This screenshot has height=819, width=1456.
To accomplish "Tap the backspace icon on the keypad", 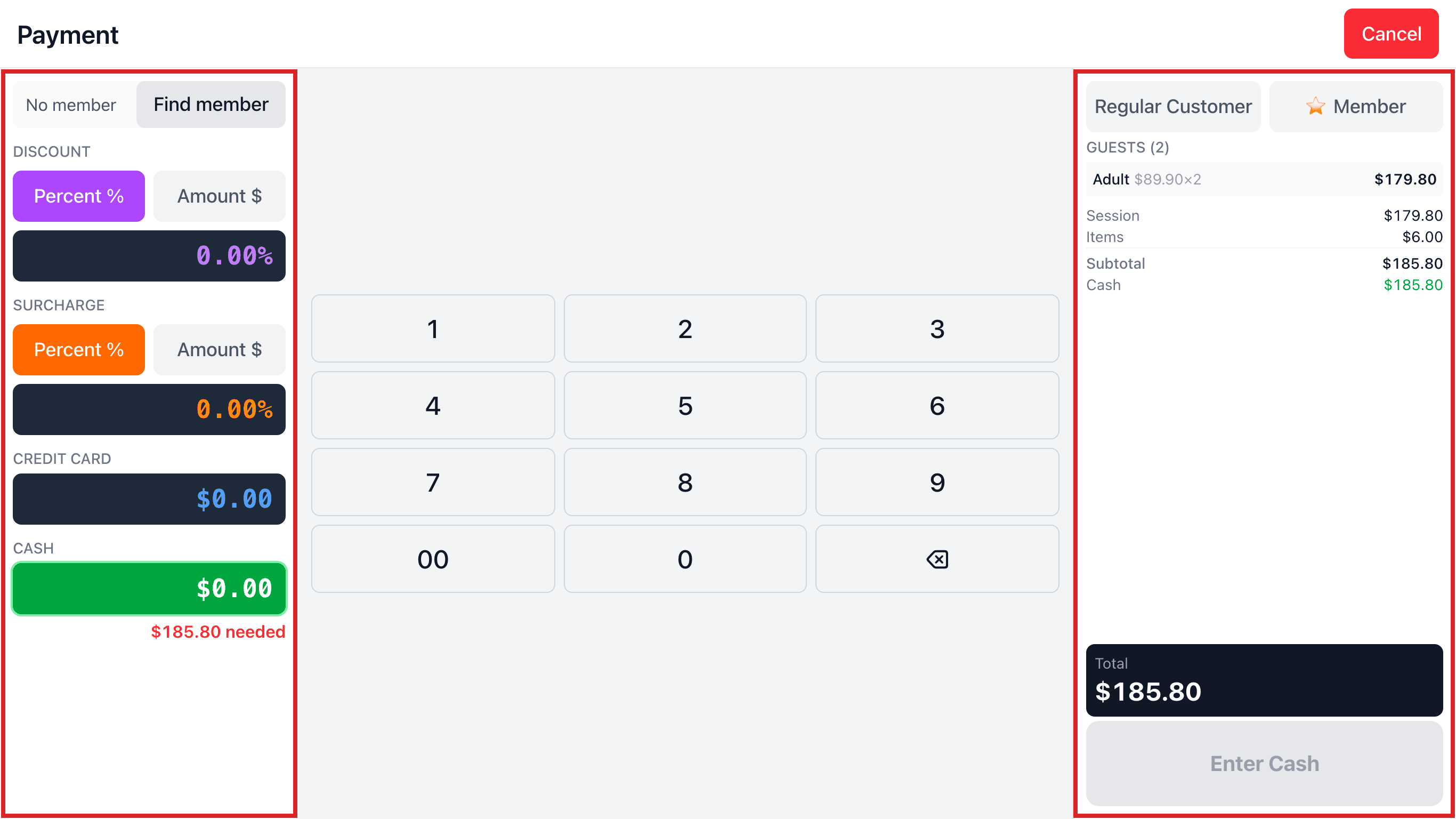I will coord(936,559).
